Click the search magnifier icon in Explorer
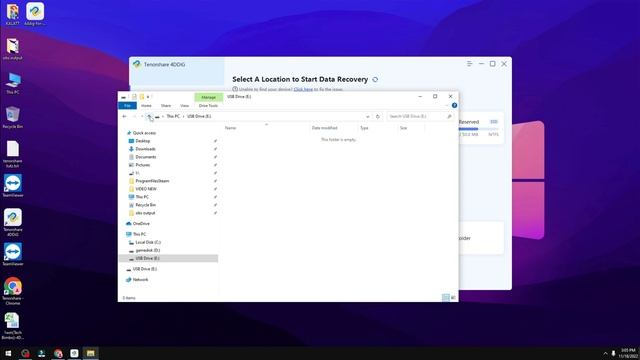The image size is (640, 360). click(x=449, y=116)
